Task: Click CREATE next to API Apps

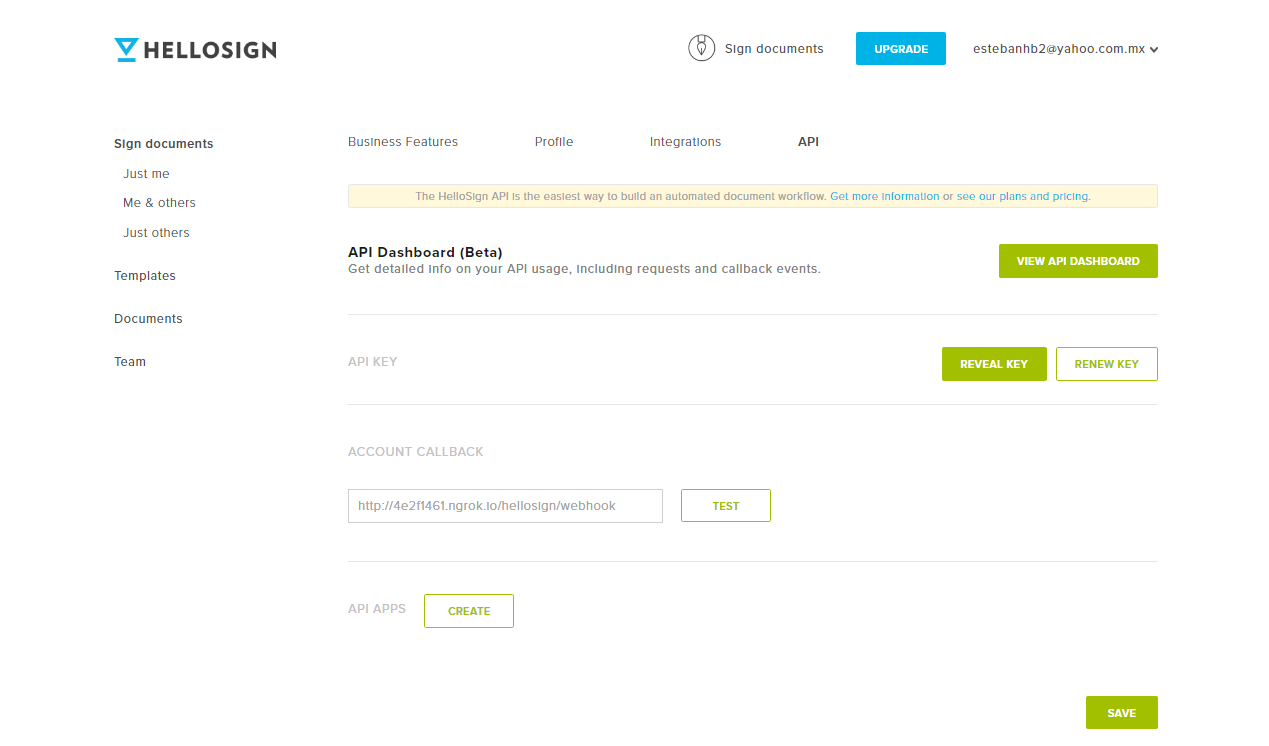Action: (x=469, y=611)
